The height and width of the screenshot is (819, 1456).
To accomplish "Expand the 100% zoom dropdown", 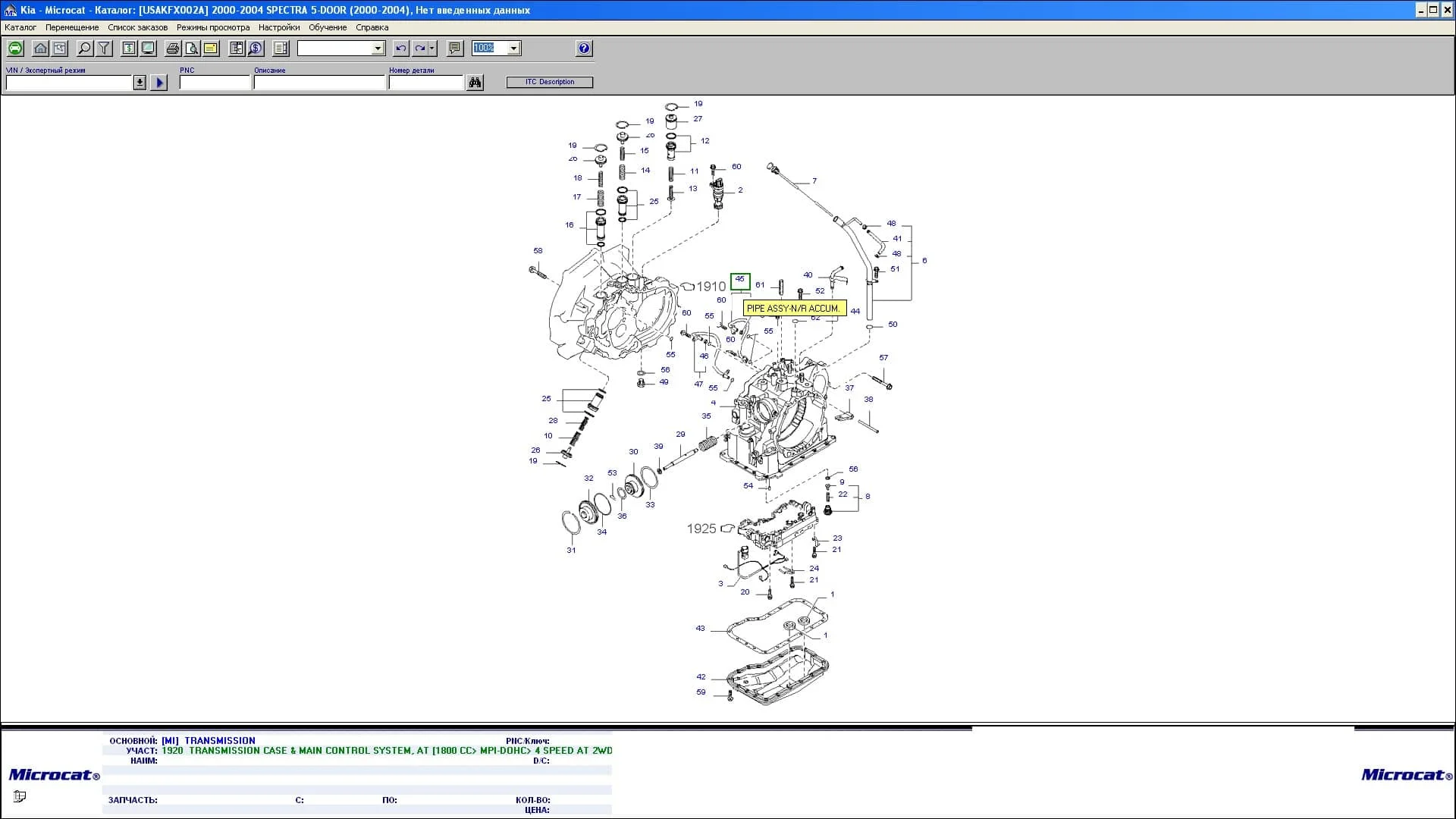I will (513, 48).
